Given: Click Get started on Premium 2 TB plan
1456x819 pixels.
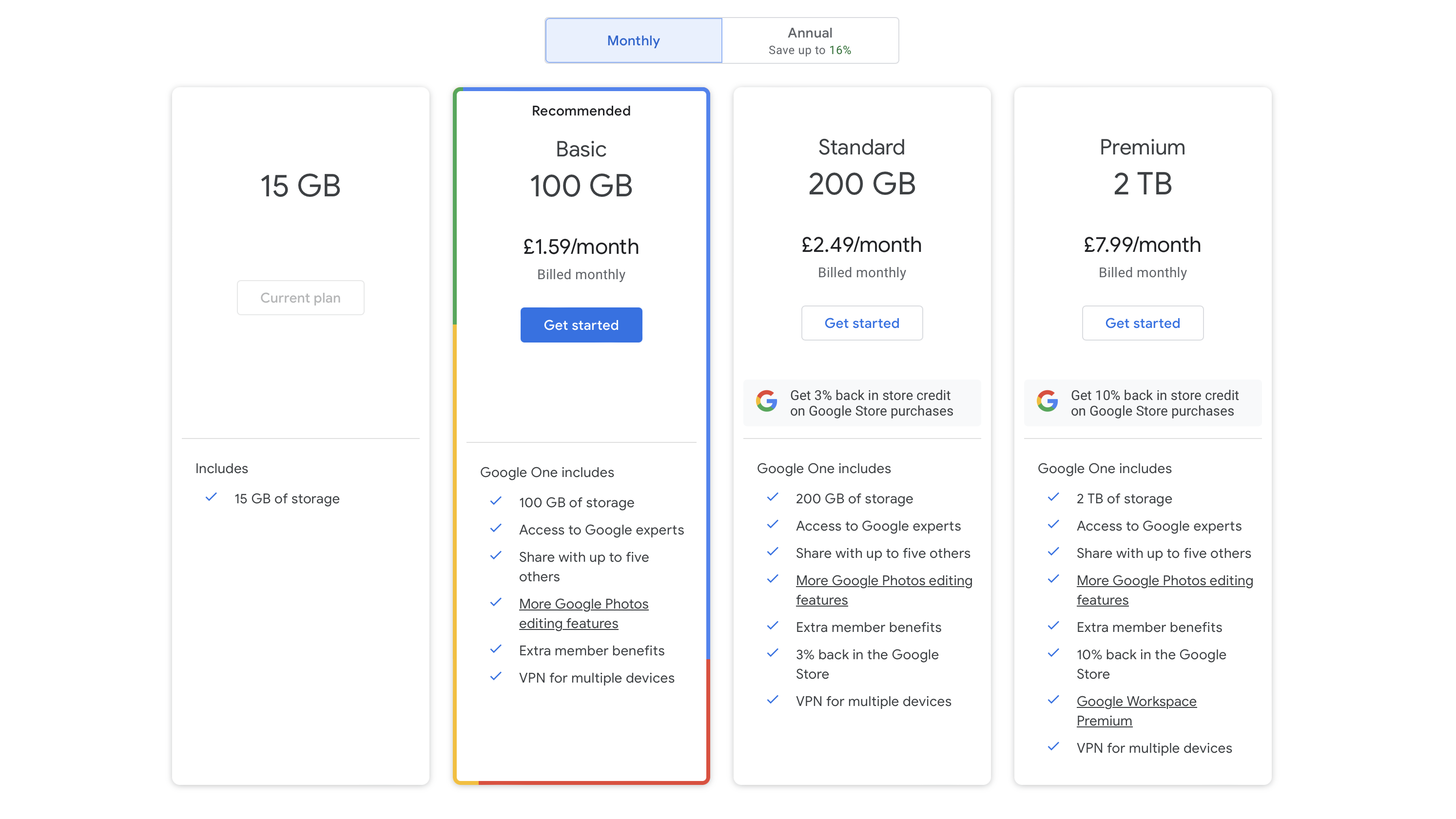Looking at the screenshot, I should pos(1142,323).
